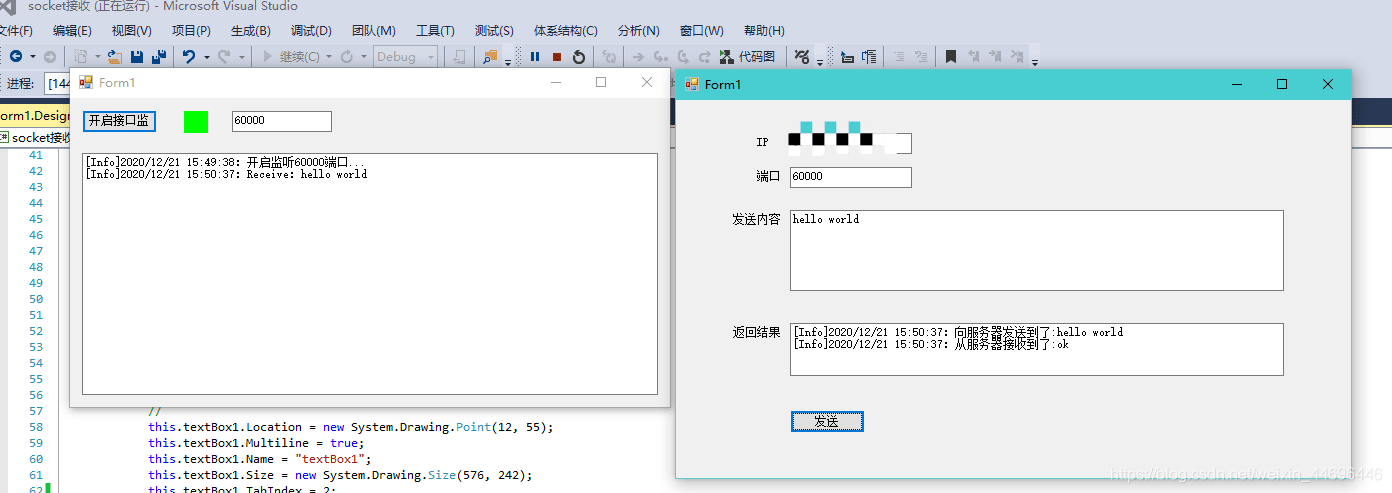Open debug toolbar overflow options arrow
This screenshot has height=493, width=1392.
(819, 62)
